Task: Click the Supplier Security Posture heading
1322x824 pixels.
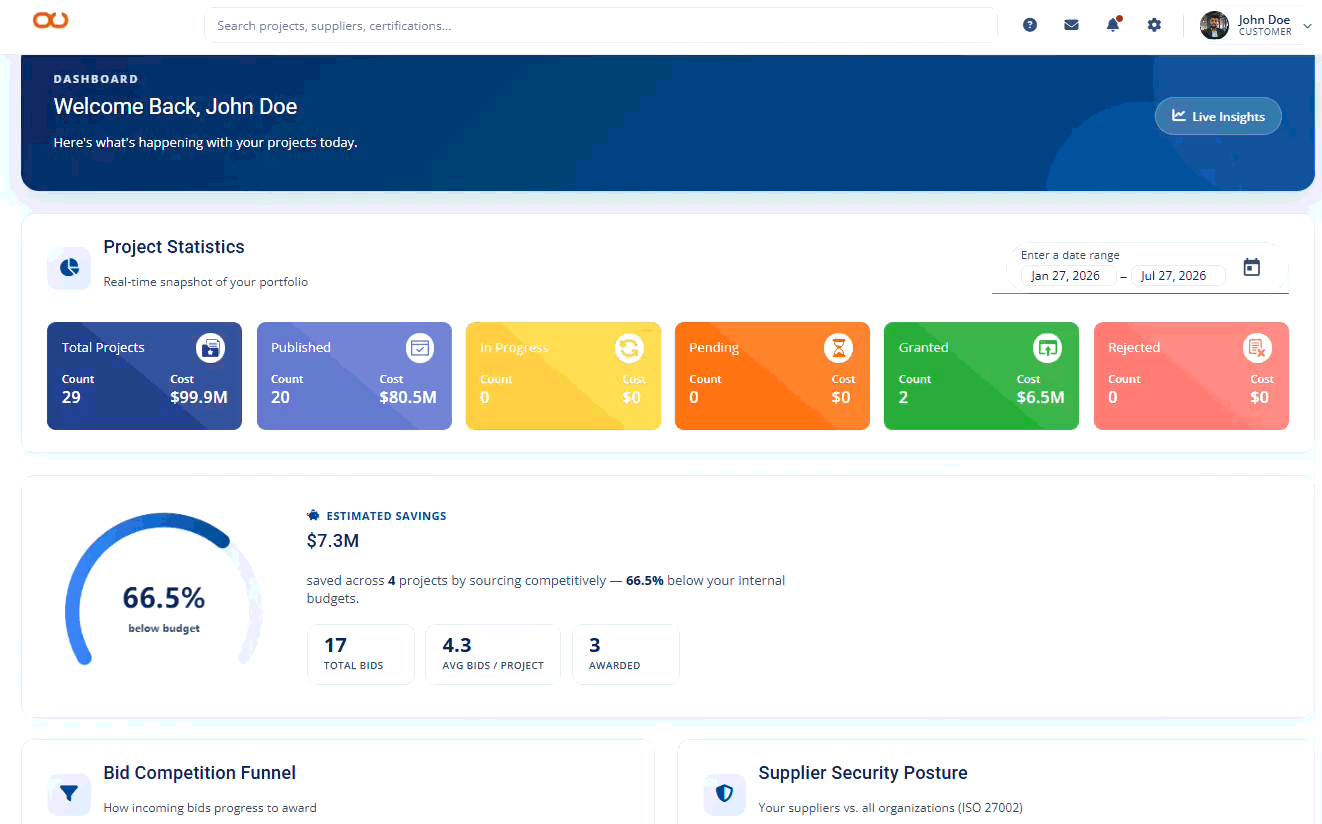Action: 863,773
